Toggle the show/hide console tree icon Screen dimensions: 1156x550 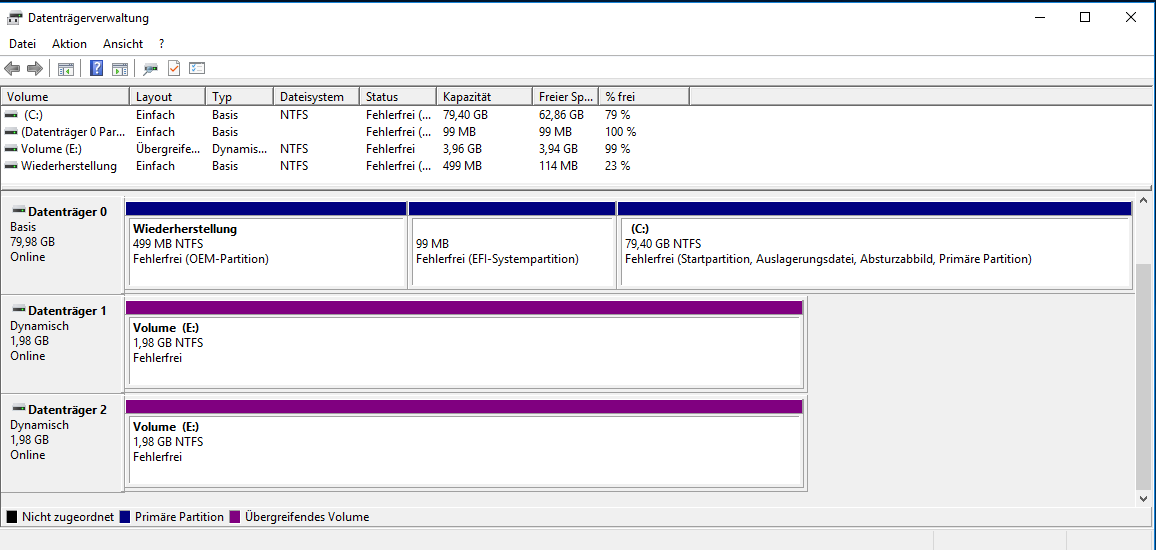pos(66,69)
